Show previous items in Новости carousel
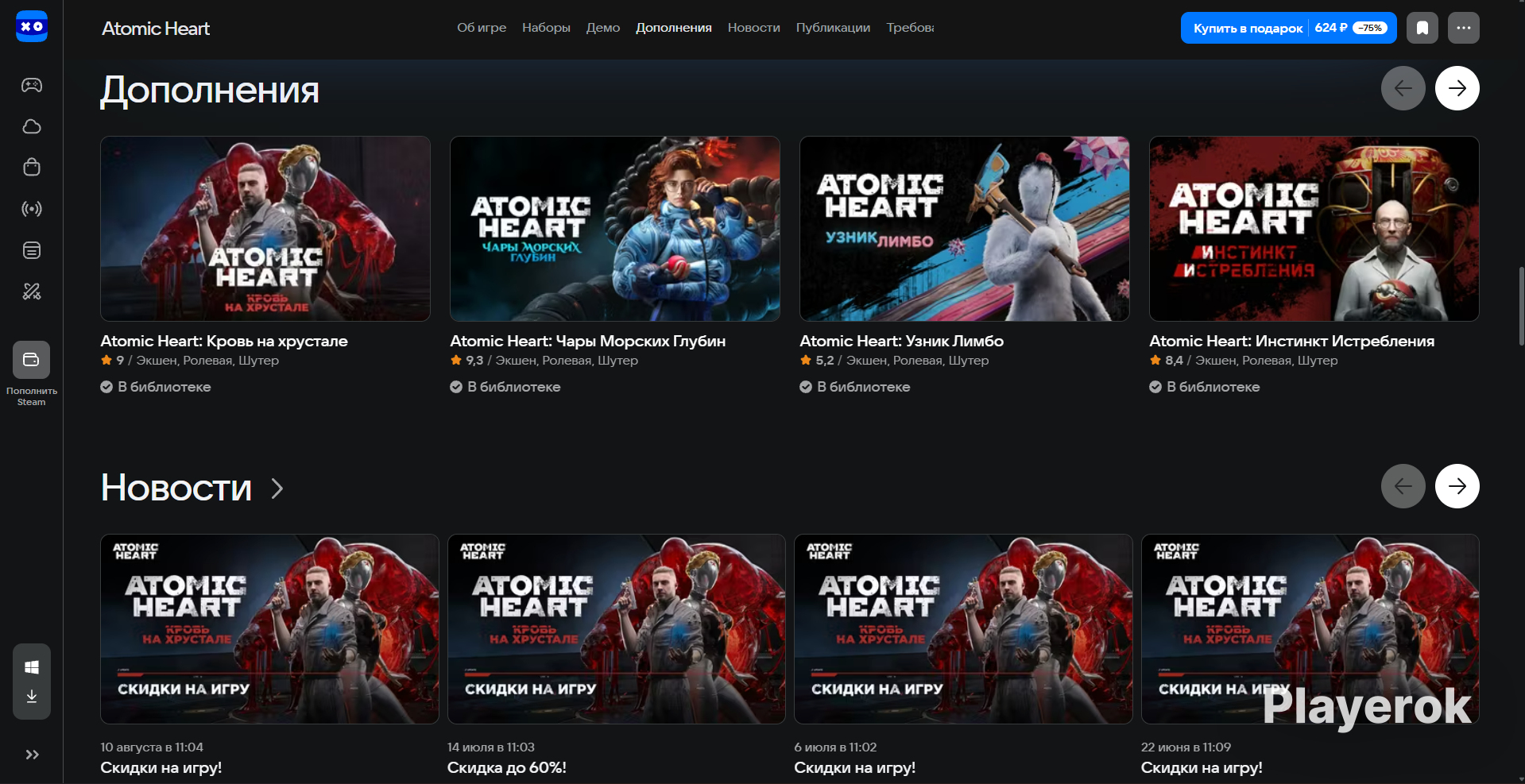 pos(1403,486)
